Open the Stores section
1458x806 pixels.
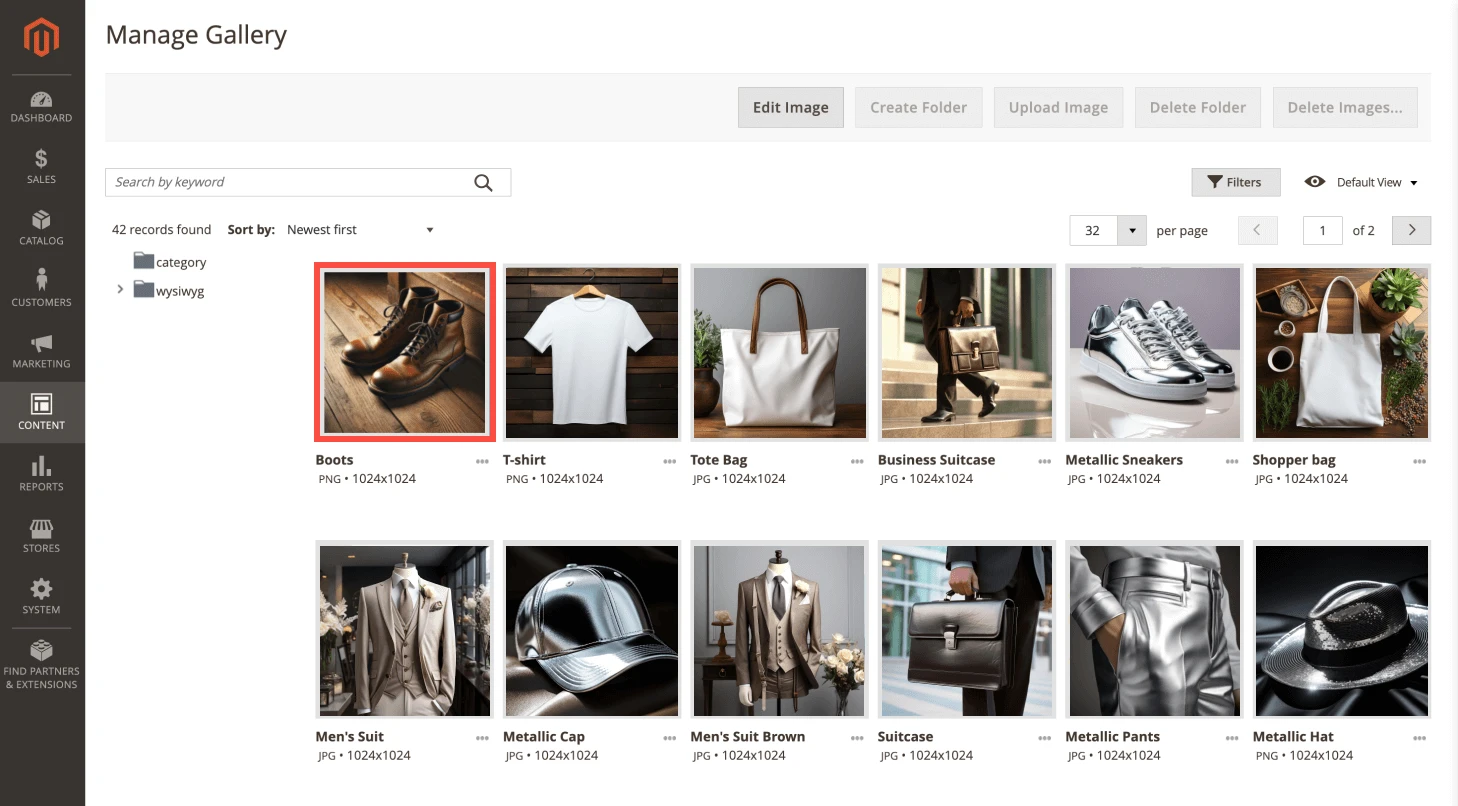(x=41, y=535)
